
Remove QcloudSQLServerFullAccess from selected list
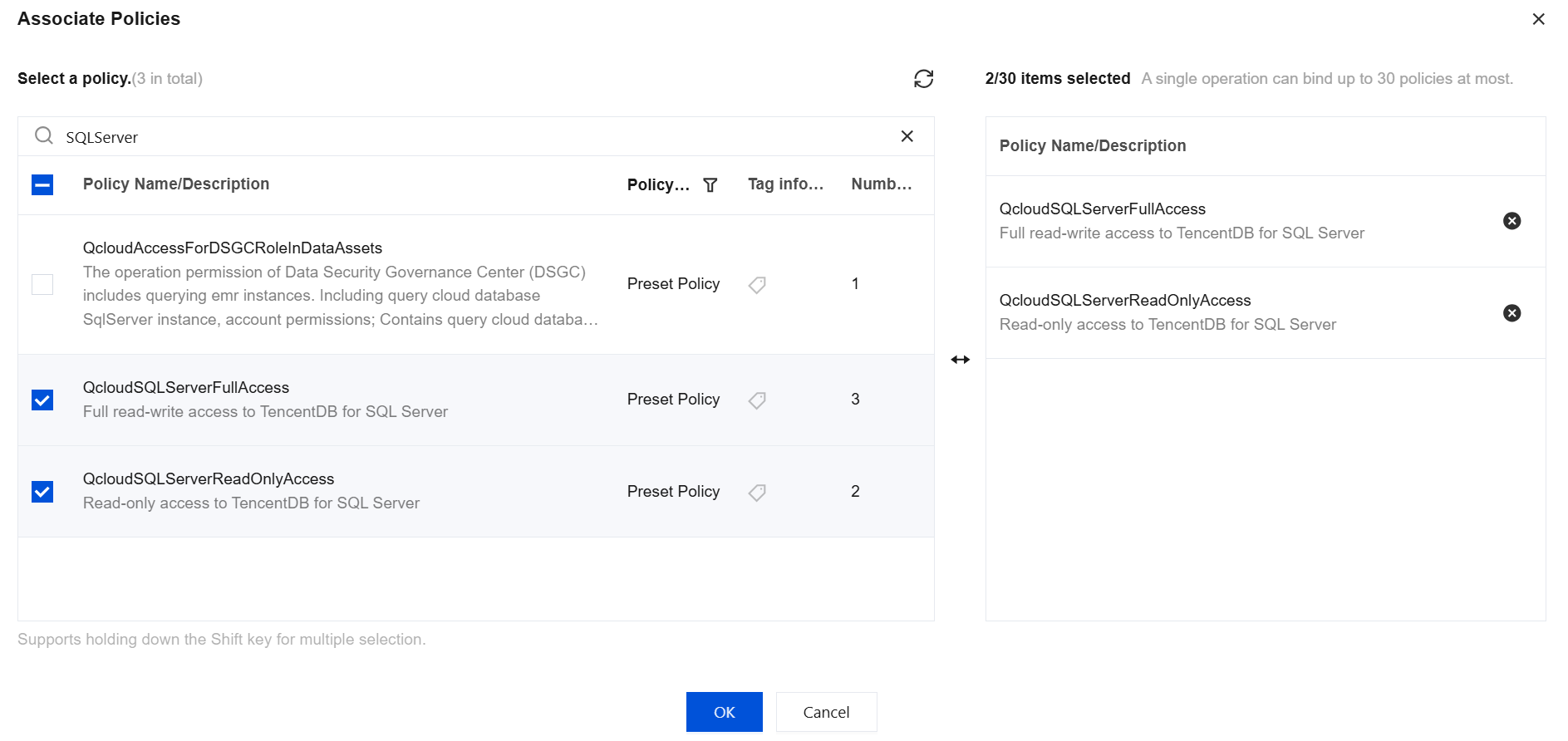(x=1511, y=221)
